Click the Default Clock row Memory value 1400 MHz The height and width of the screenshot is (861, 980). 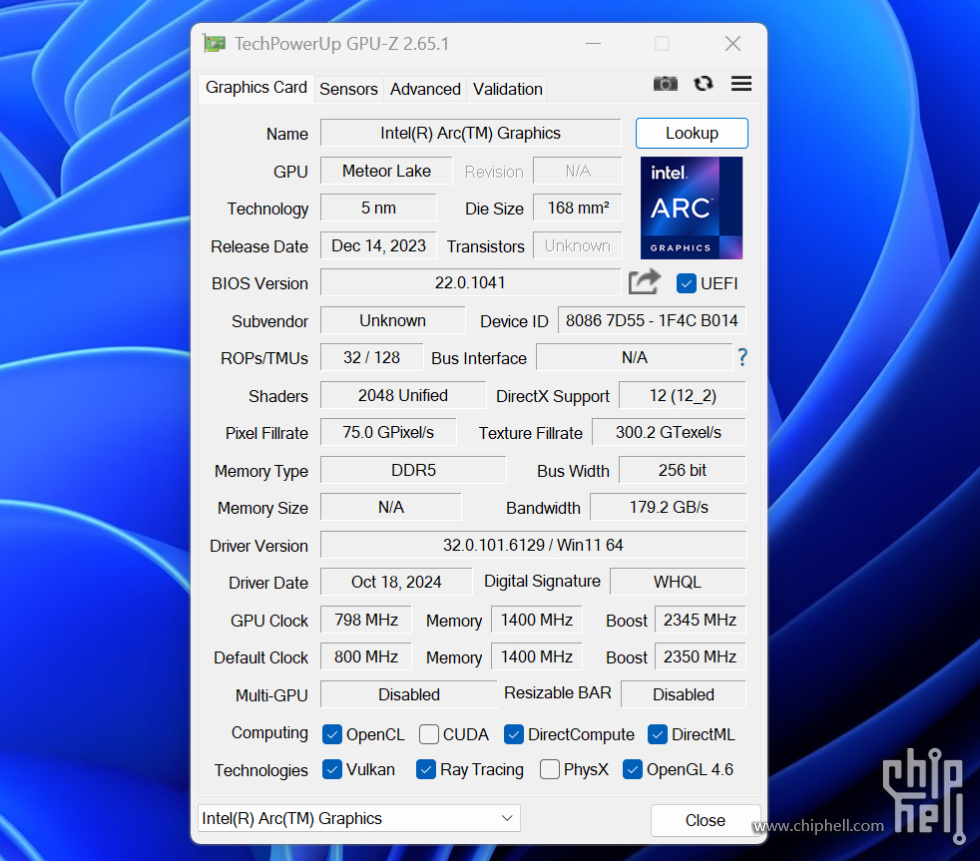point(536,657)
